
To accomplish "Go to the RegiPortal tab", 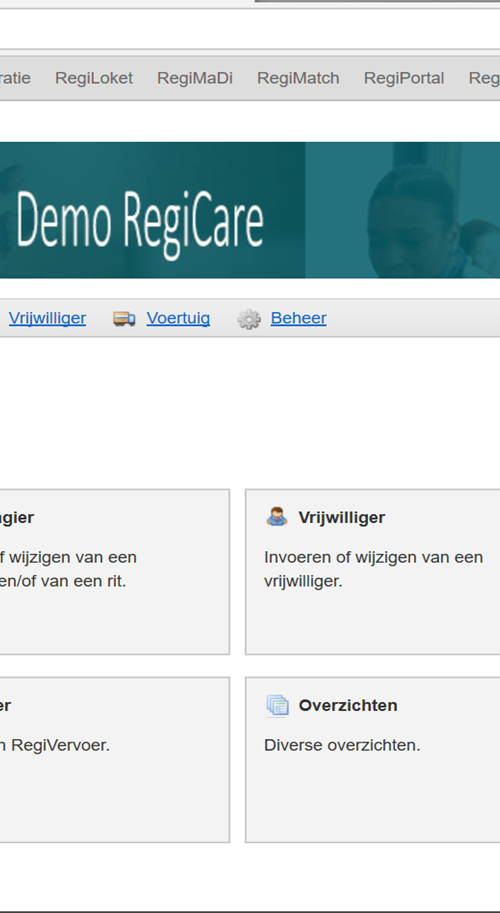I will coord(404,78).
